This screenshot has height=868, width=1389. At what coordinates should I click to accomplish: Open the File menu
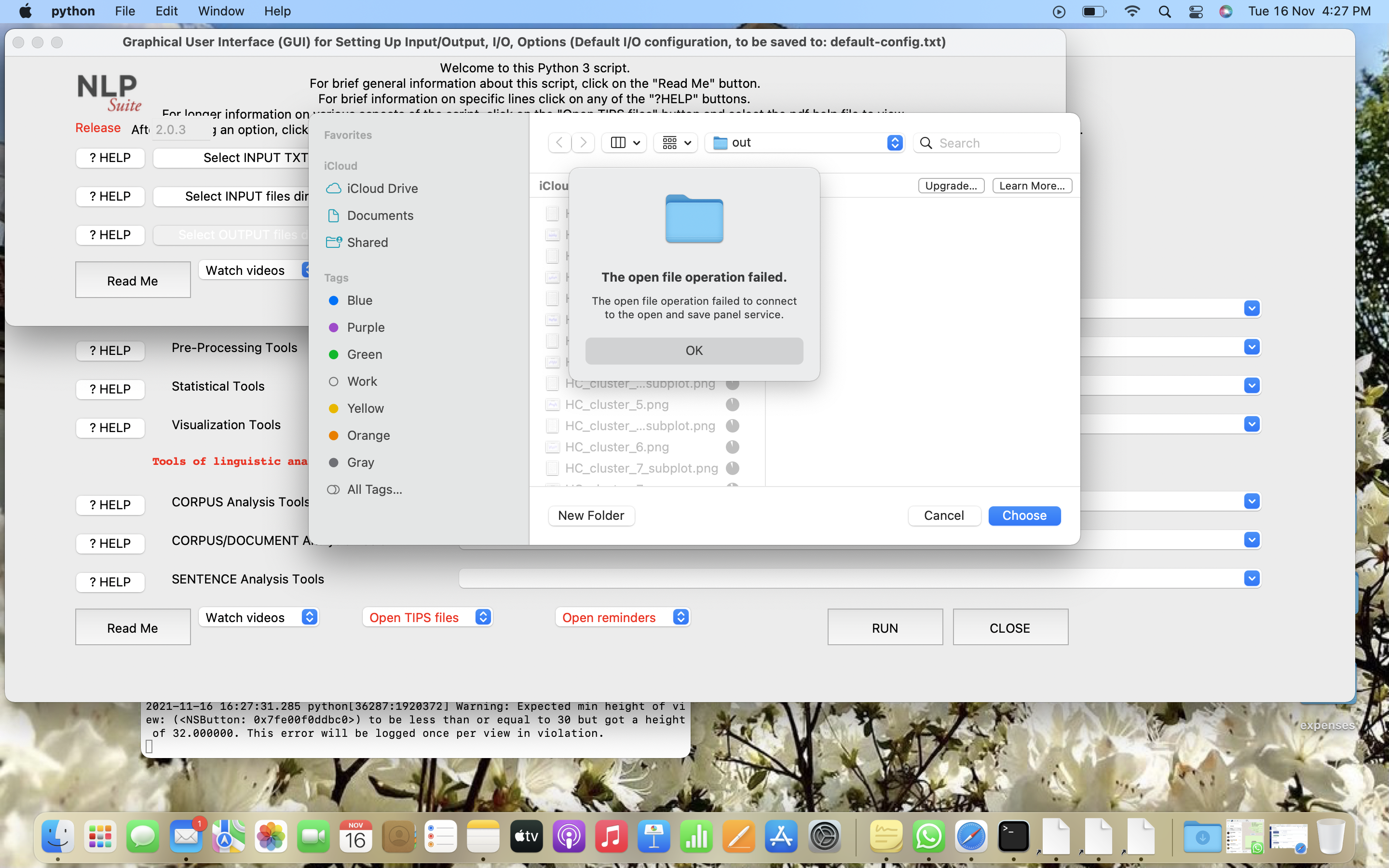point(124,11)
